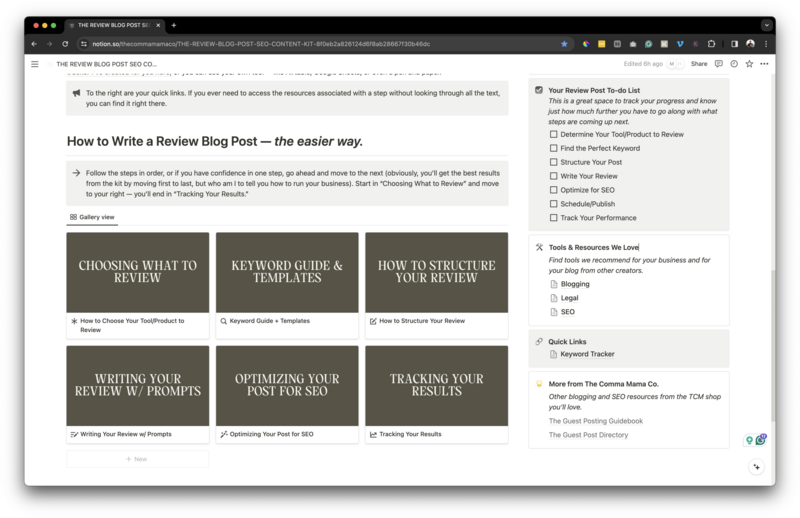
Task: Click the green badge extension icon at page edge
Action: coord(760,439)
